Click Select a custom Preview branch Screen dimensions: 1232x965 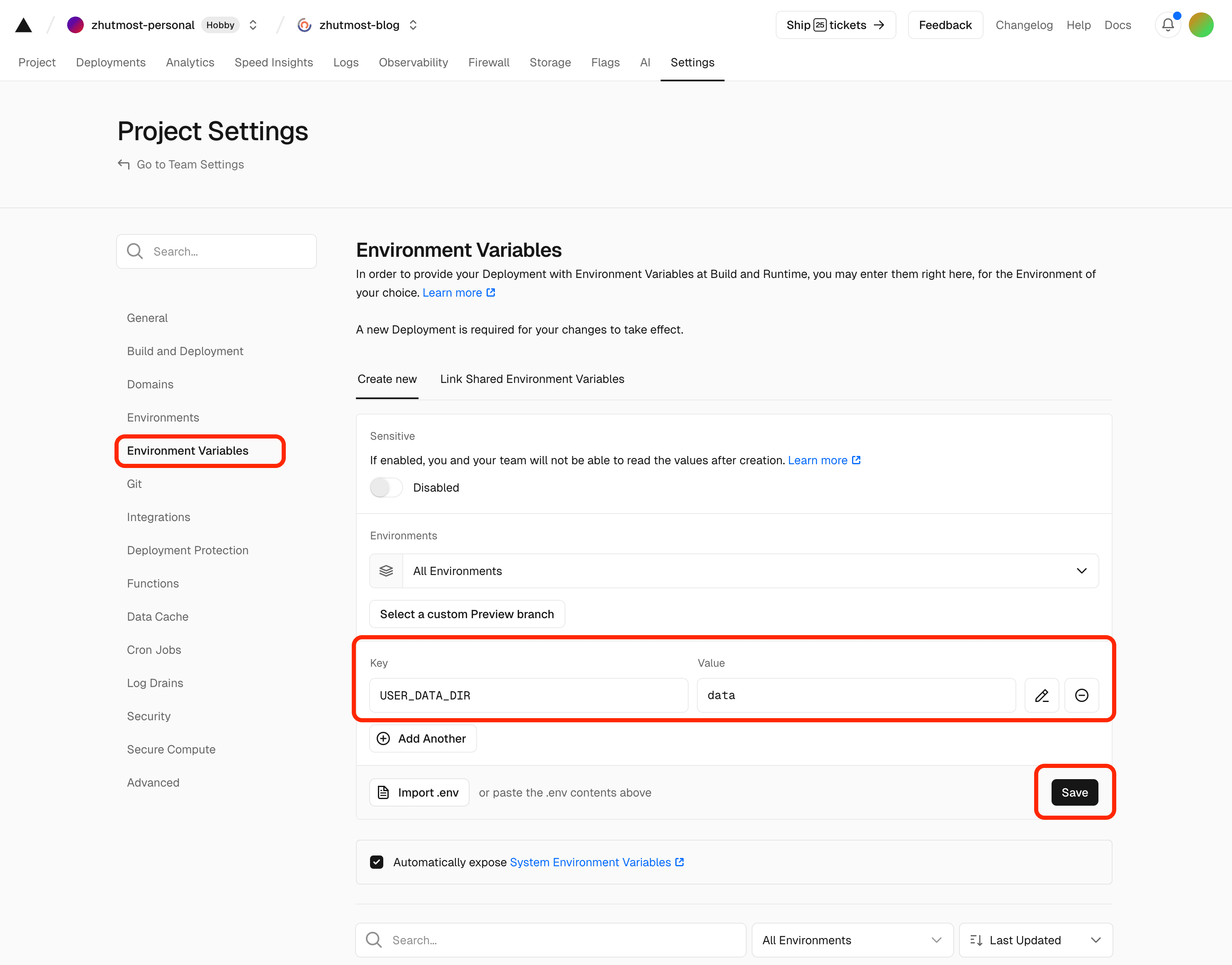point(467,614)
